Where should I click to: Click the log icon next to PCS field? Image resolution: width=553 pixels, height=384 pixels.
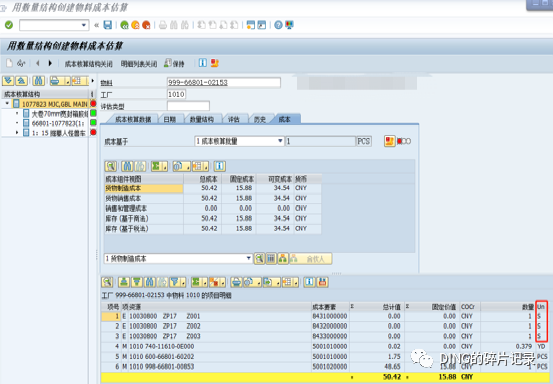[389, 141]
